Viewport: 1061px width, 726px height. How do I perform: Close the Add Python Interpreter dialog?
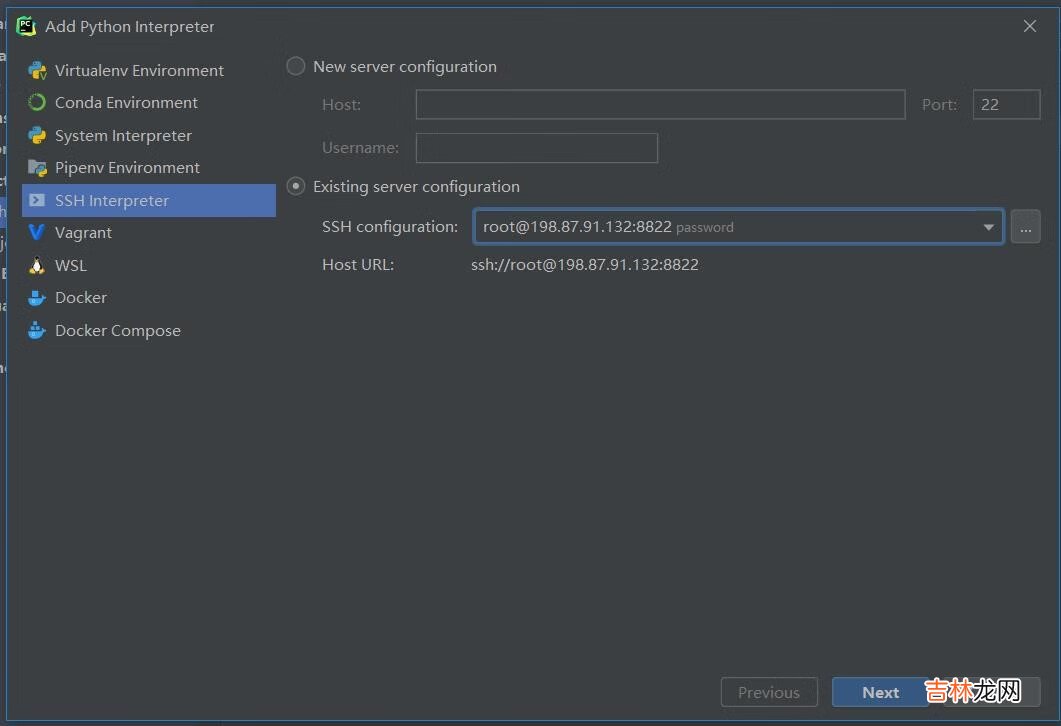tap(1029, 26)
